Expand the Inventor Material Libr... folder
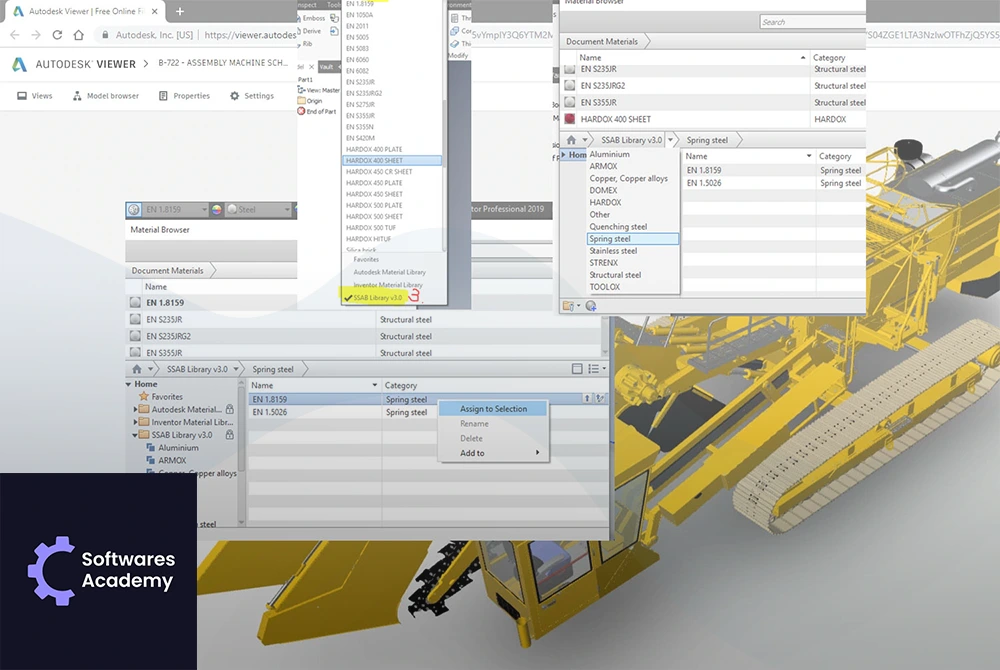Image resolution: width=1000 pixels, height=670 pixels. 135,422
